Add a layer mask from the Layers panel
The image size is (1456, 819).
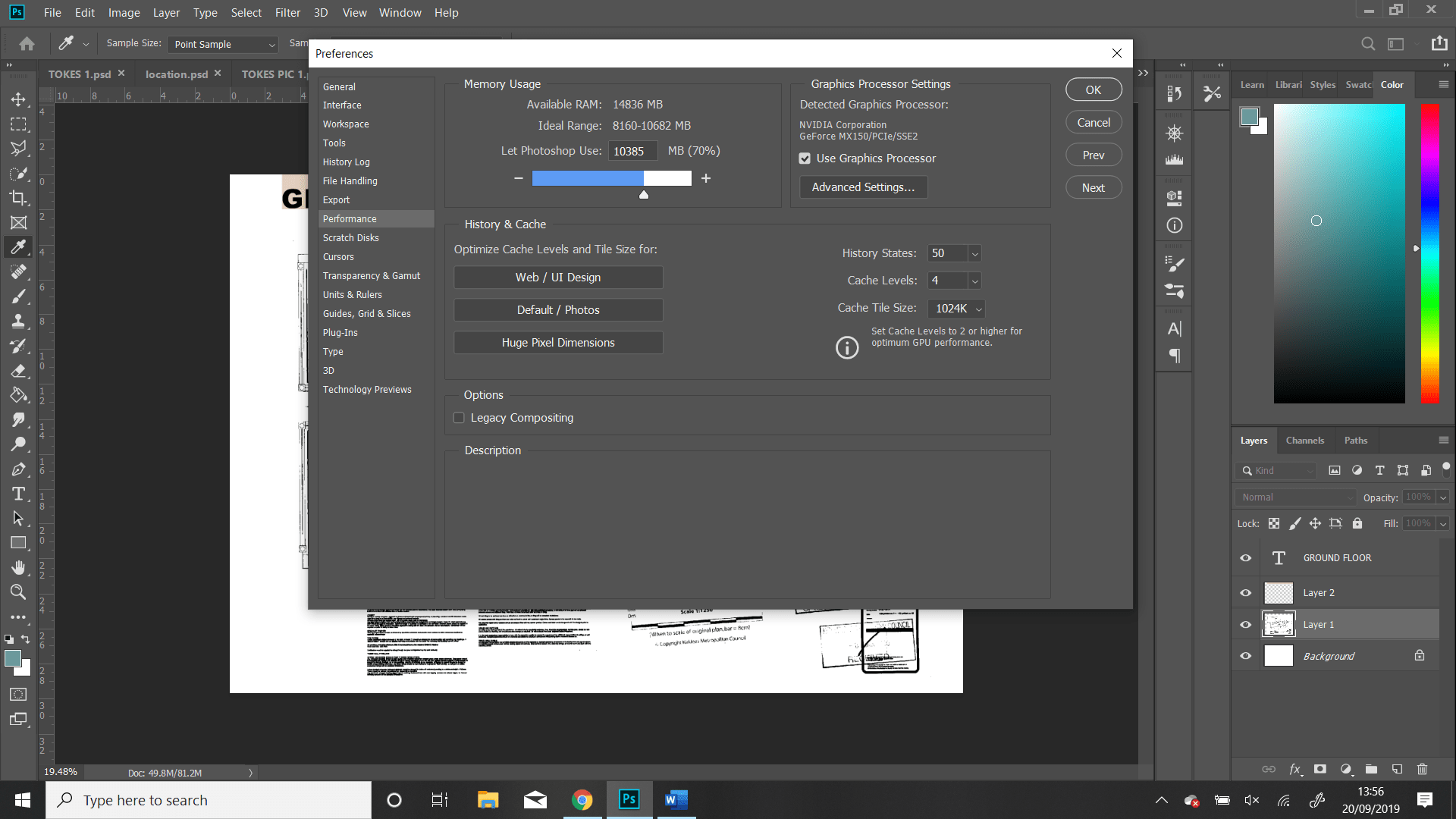point(1320,769)
